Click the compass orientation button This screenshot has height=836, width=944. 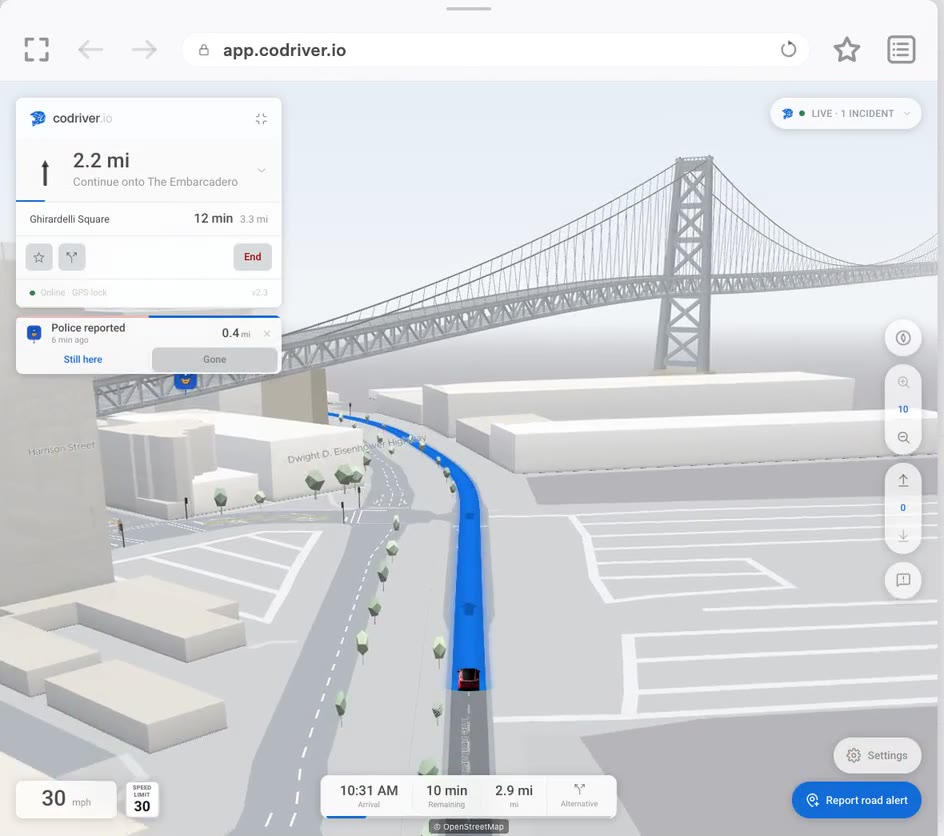[902, 338]
